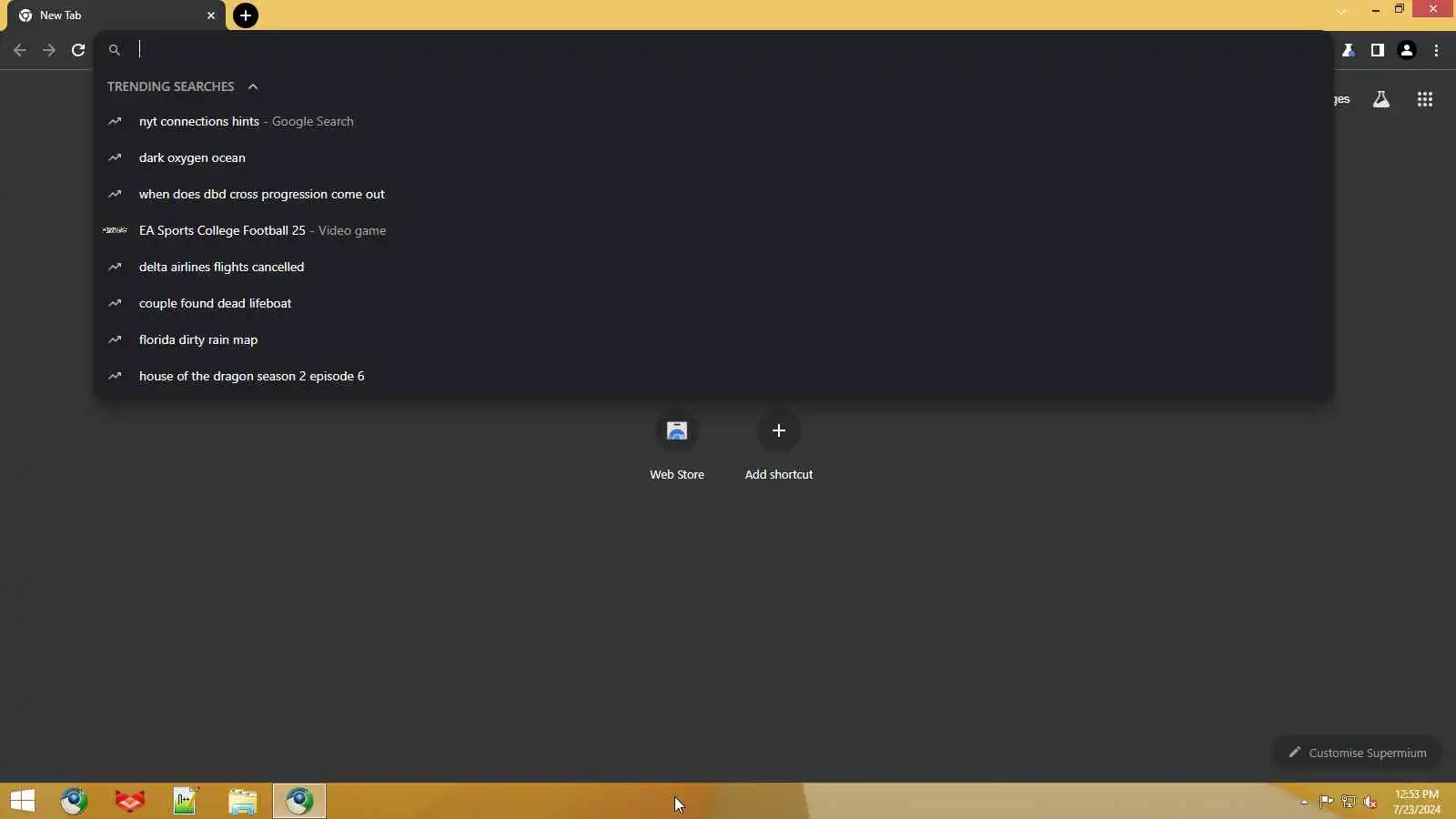
Task: Click the search magnifier icon in omnibox
Action: click(x=115, y=50)
